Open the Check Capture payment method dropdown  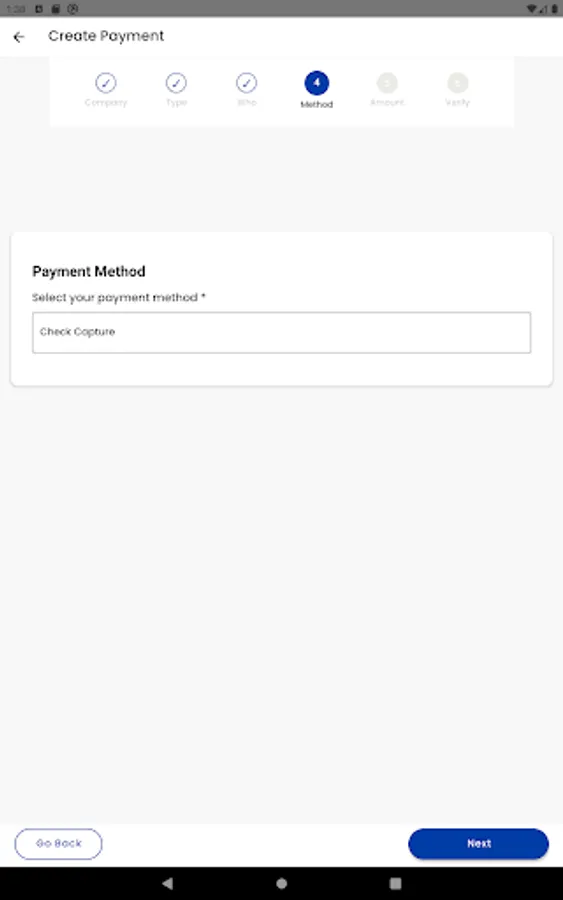[281, 332]
